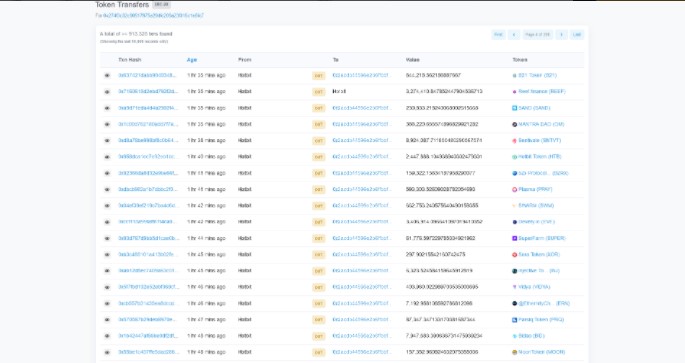The height and width of the screenshot is (363, 685).
Task: Click the From column header
Action: pyautogui.click(x=245, y=60)
